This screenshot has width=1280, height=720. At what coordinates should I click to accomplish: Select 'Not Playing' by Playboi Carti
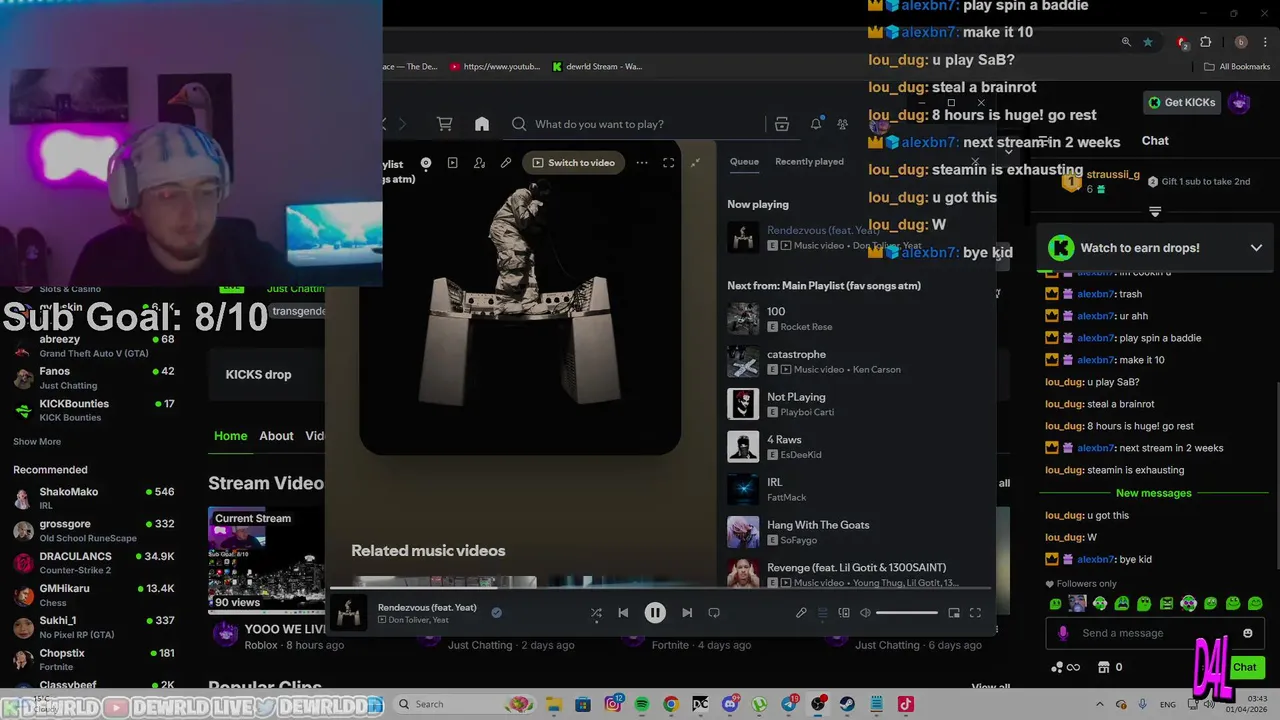click(855, 404)
